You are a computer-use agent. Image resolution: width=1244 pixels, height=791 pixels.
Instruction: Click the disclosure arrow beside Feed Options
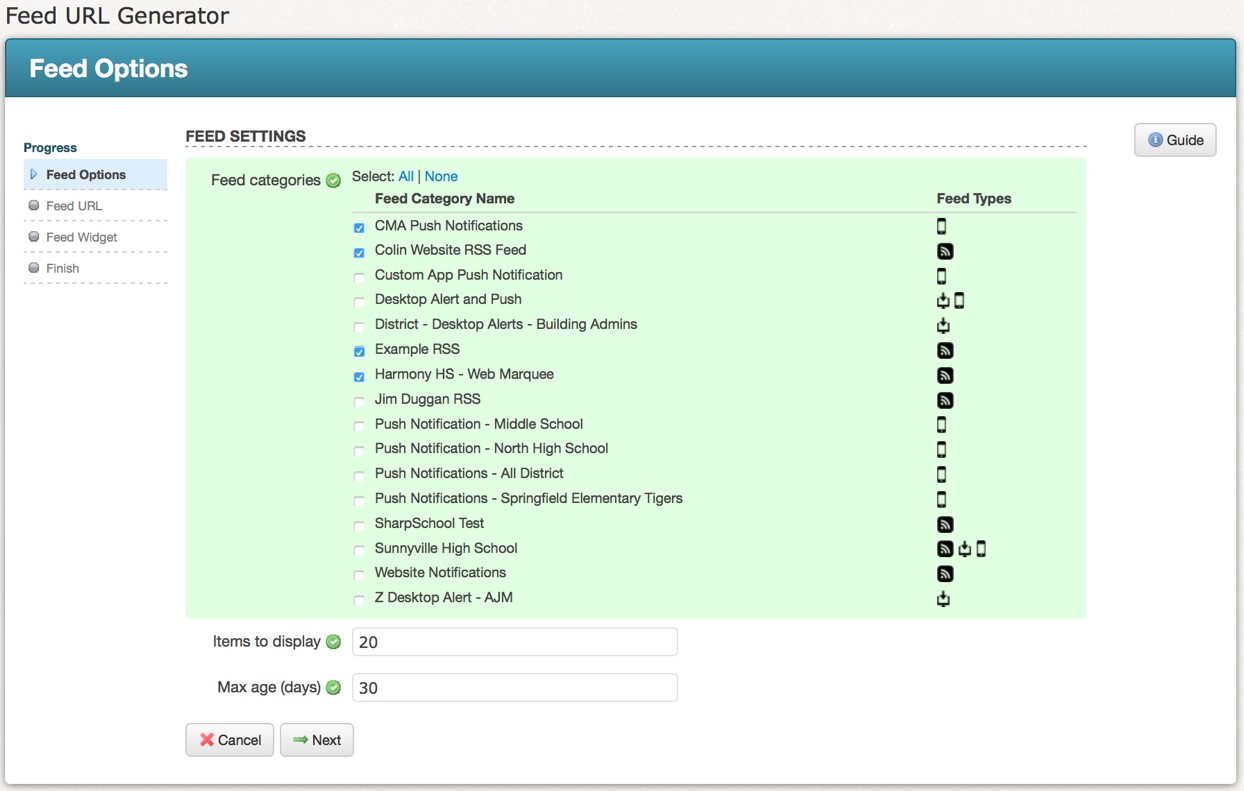[35, 174]
